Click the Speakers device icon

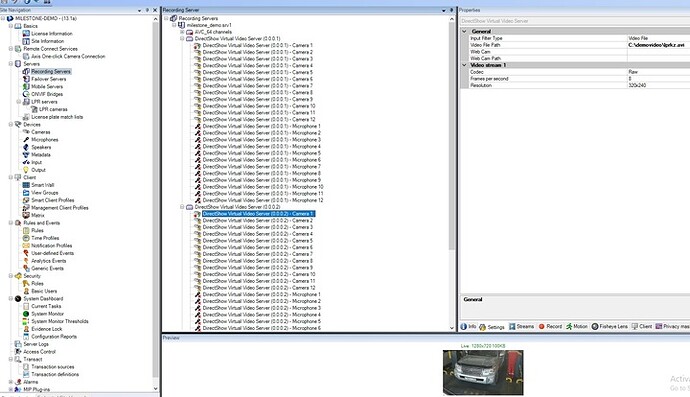coord(26,147)
